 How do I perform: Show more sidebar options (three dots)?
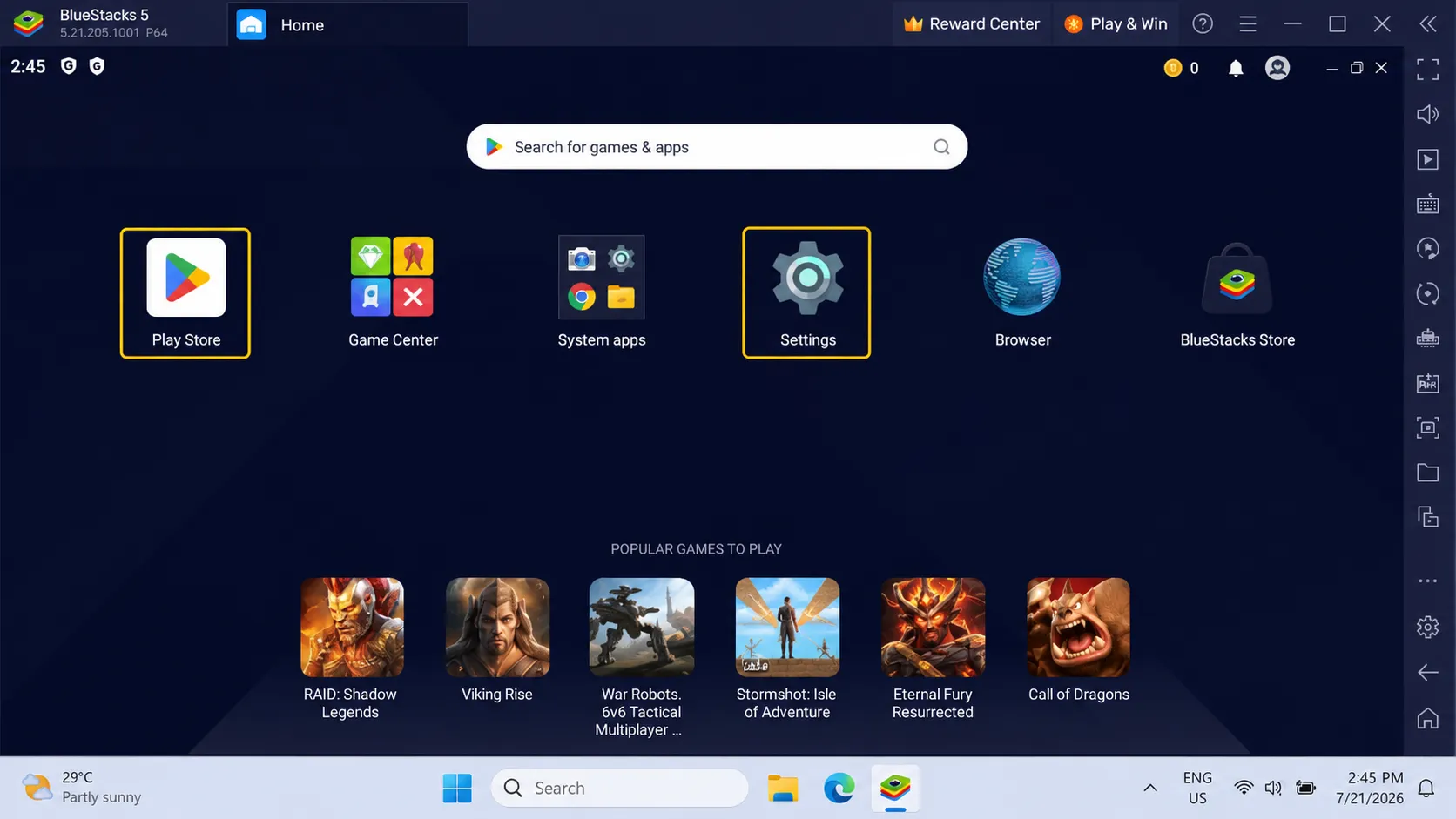pos(1427,581)
